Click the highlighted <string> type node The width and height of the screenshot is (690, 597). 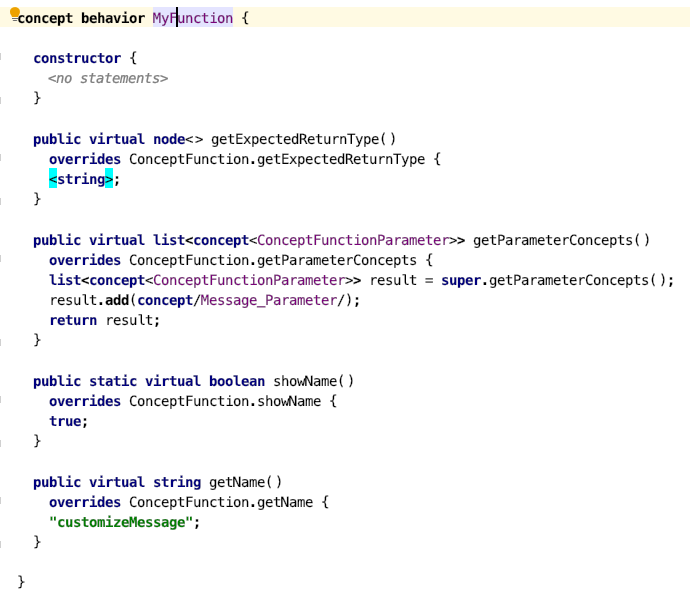[x=81, y=179]
